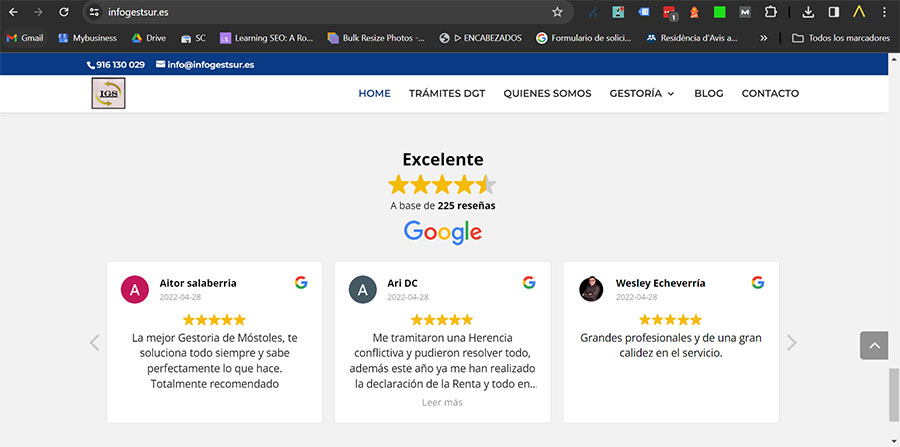Toggle the browser side panel icon

pos(833,12)
